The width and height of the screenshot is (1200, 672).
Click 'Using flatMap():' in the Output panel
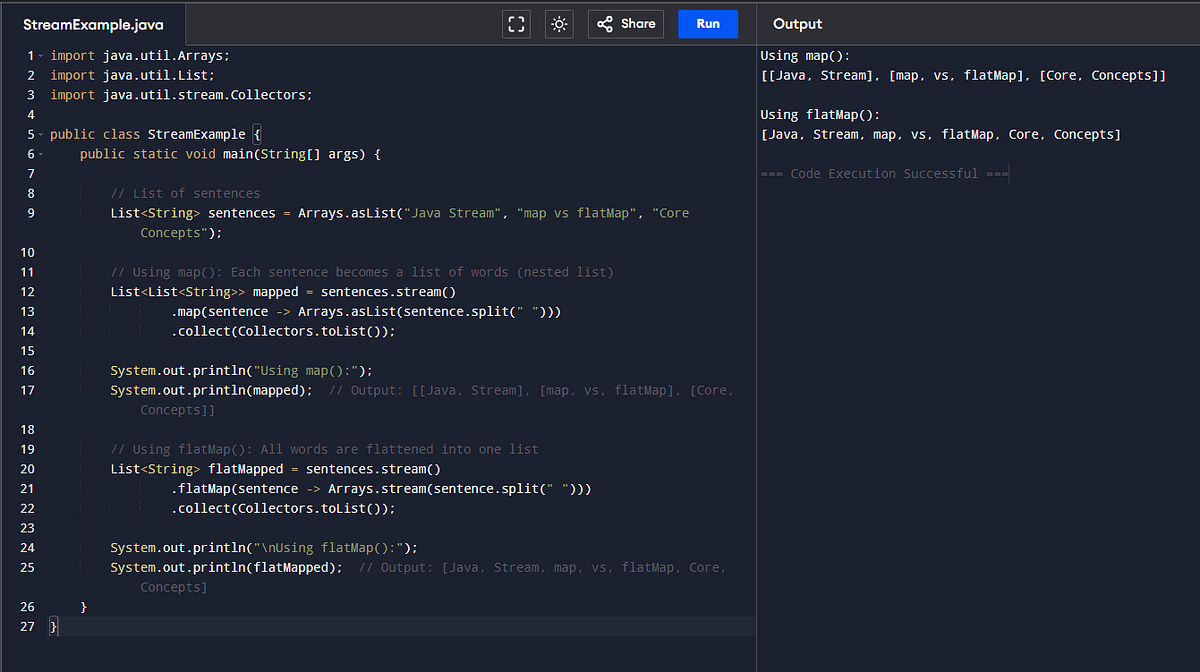820,115
